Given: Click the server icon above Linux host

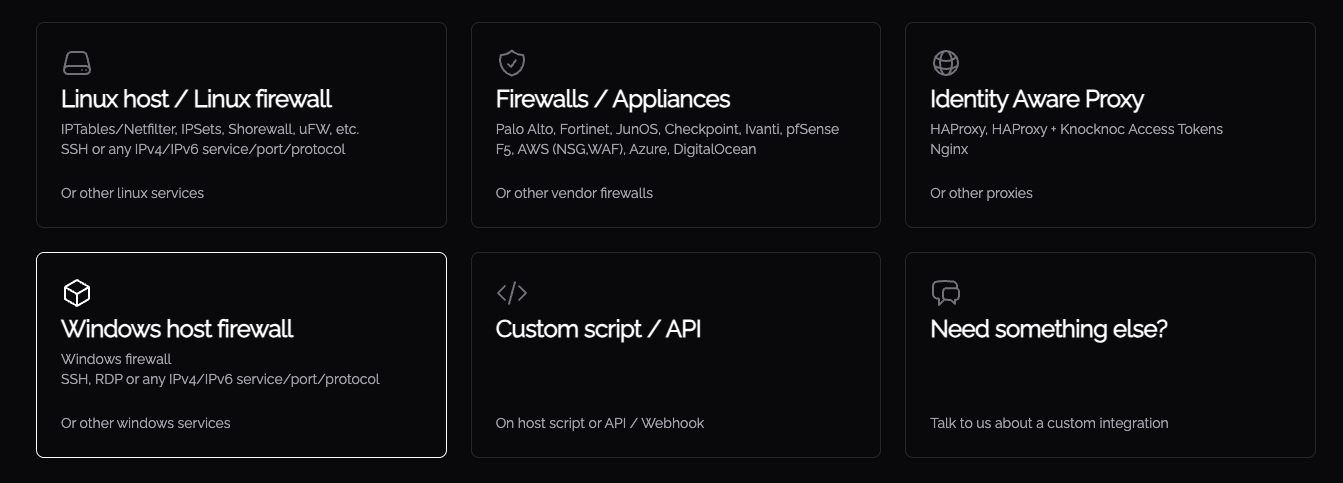Looking at the screenshot, I should [77, 63].
